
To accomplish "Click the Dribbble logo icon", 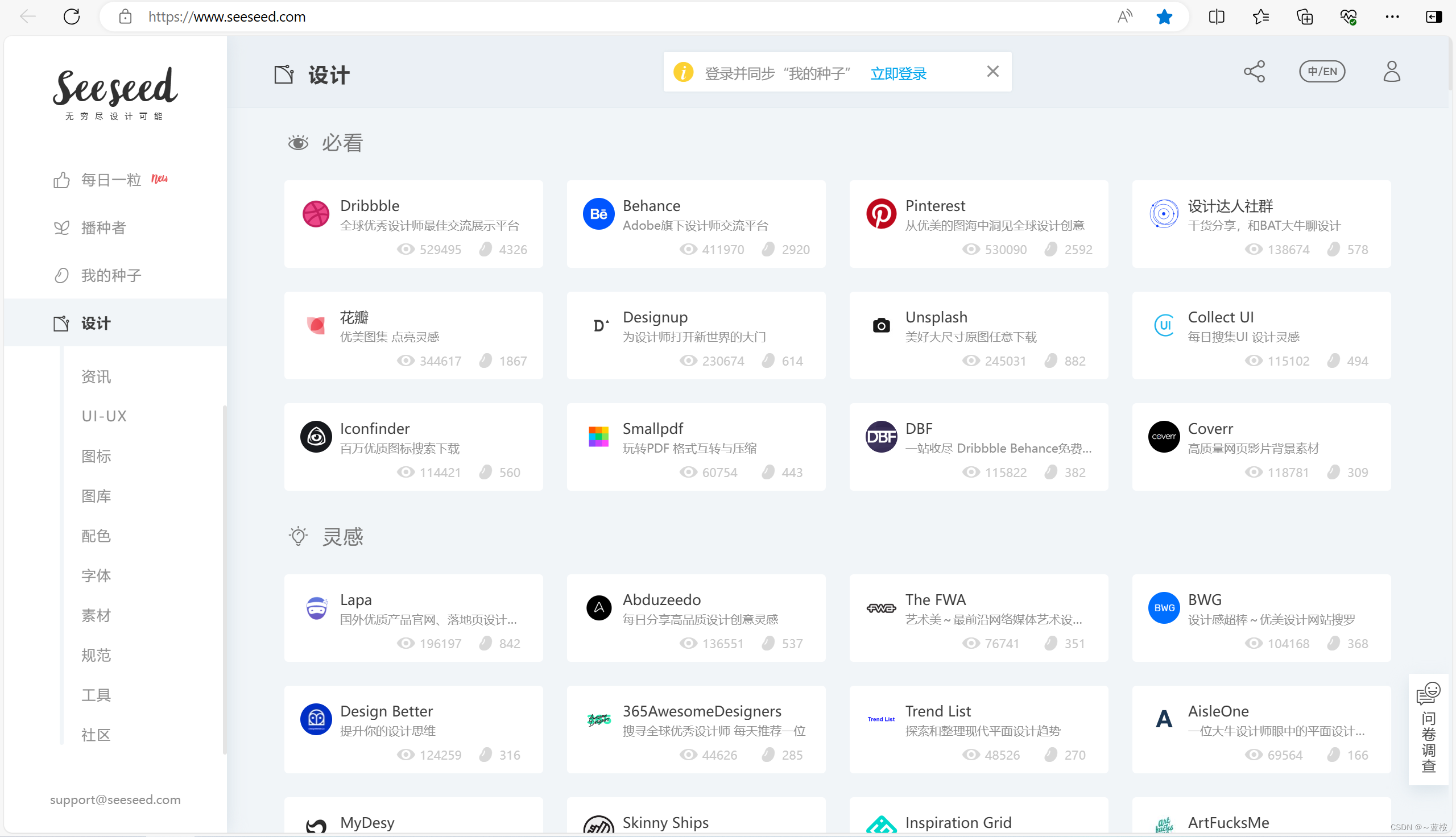I will coord(316,214).
